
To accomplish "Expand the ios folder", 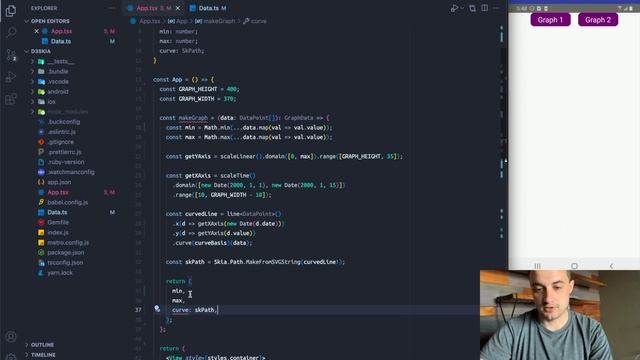I will [51, 102].
